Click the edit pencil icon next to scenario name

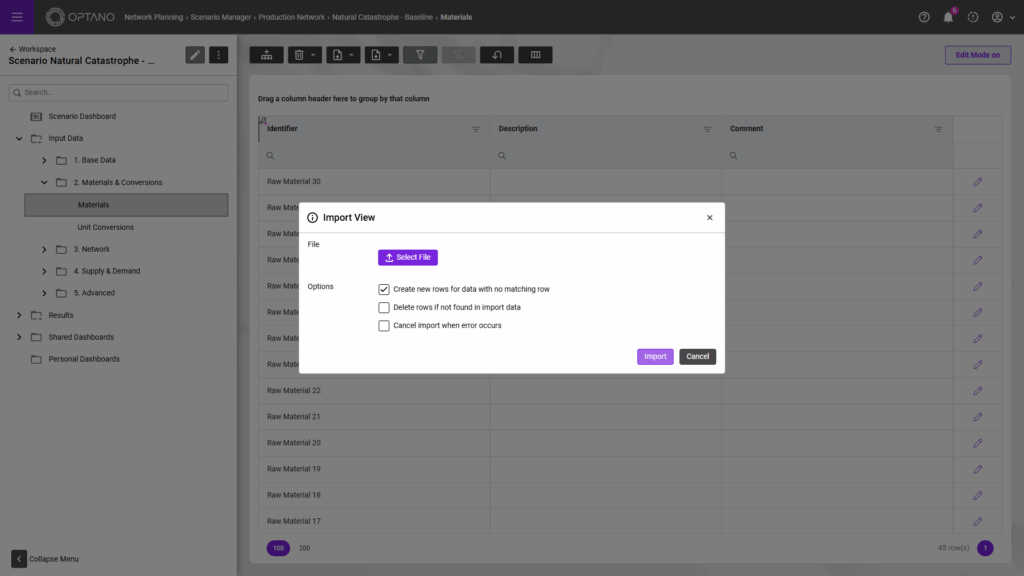coord(195,55)
